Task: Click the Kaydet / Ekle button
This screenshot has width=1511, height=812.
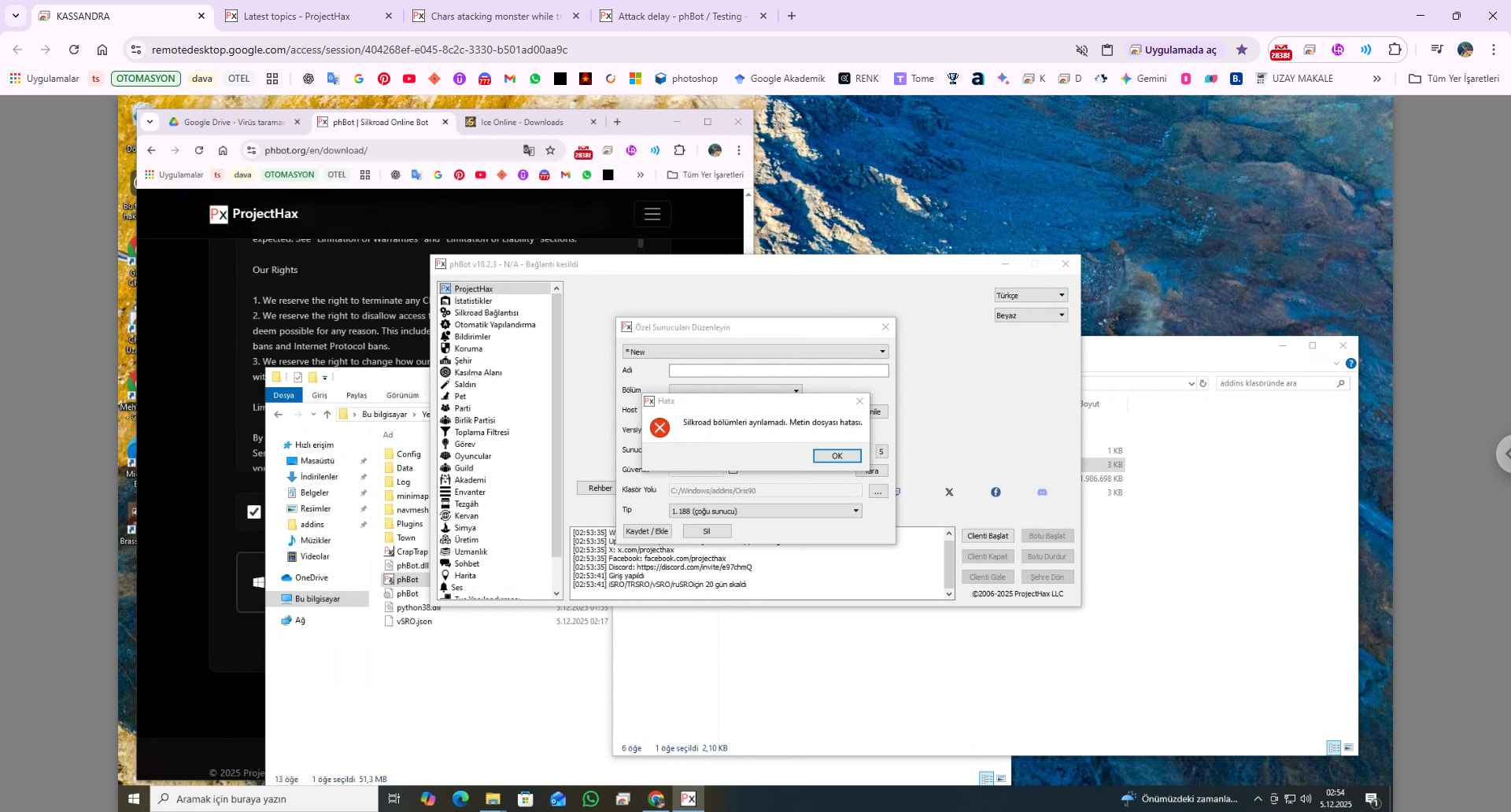Action: [x=646, y=532]
